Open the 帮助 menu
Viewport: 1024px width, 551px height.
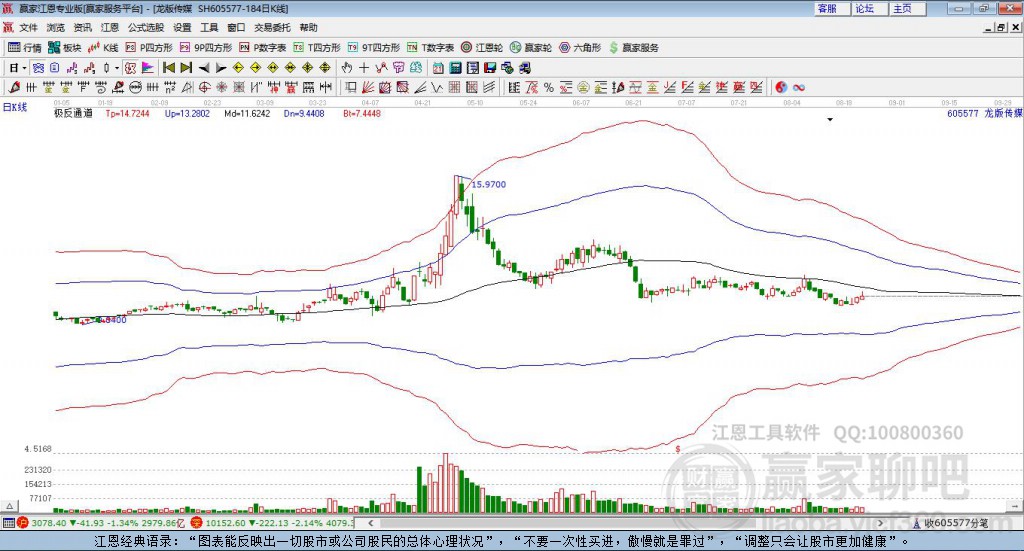pyautogui.click(x=308, y=27)
